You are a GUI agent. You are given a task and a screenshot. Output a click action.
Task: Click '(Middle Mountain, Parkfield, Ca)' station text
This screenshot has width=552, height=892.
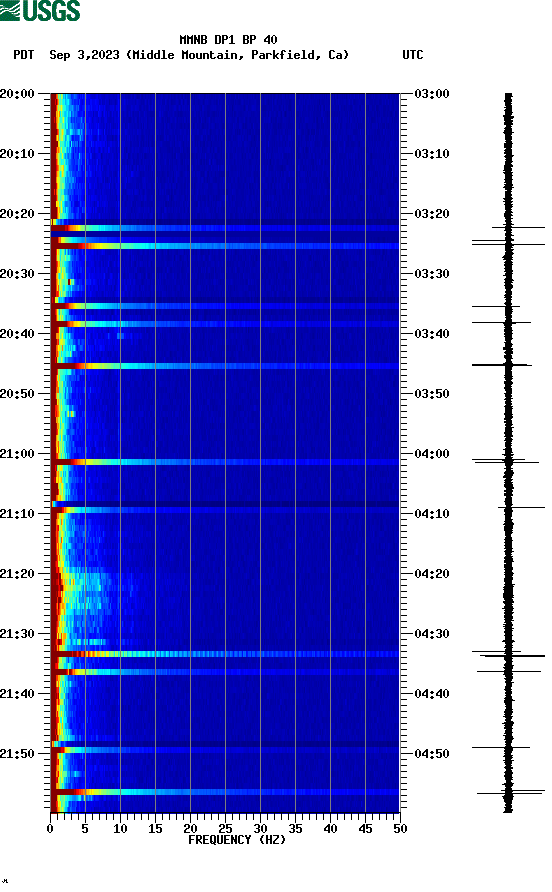coord(237,55)
